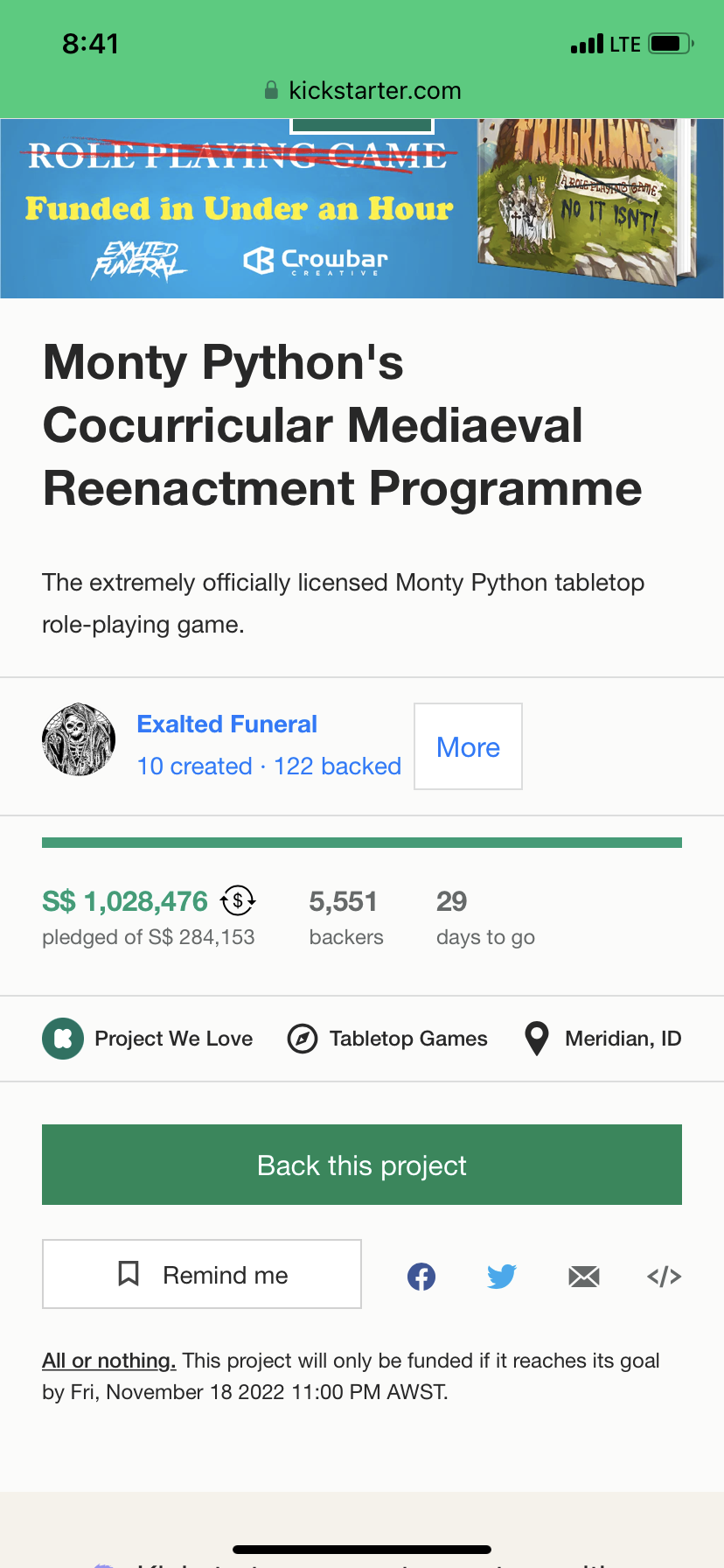
Task: Tap the Twitter share icon
Action: pos(502,1277)
